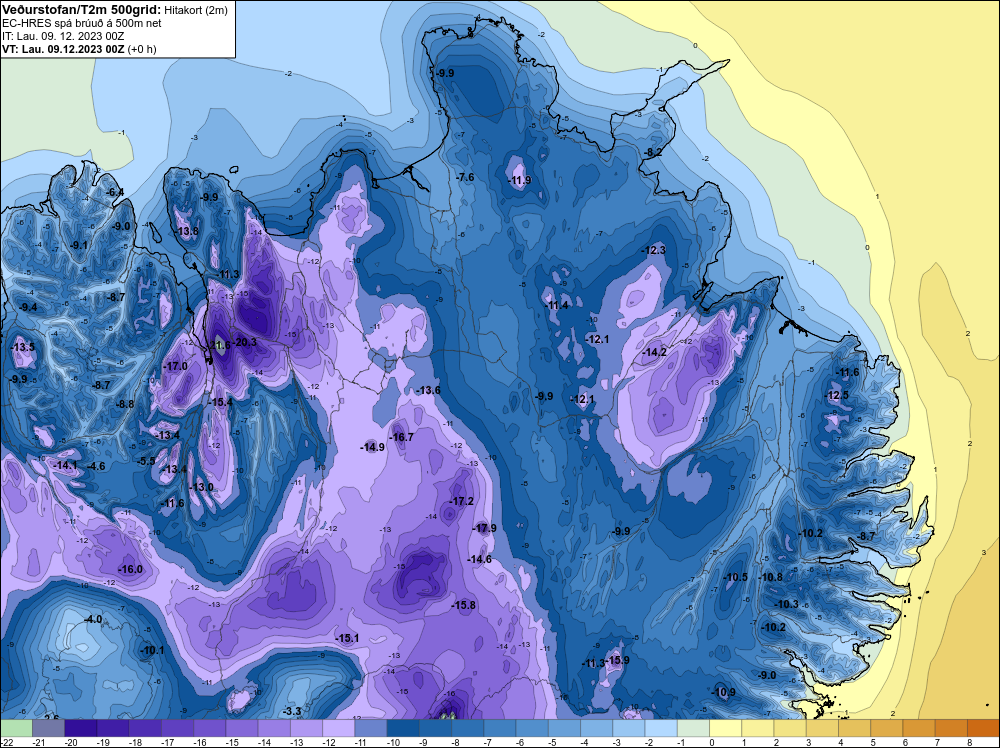Click the -14.2 temperature value
1000x748 pixels.
point(654,352)
